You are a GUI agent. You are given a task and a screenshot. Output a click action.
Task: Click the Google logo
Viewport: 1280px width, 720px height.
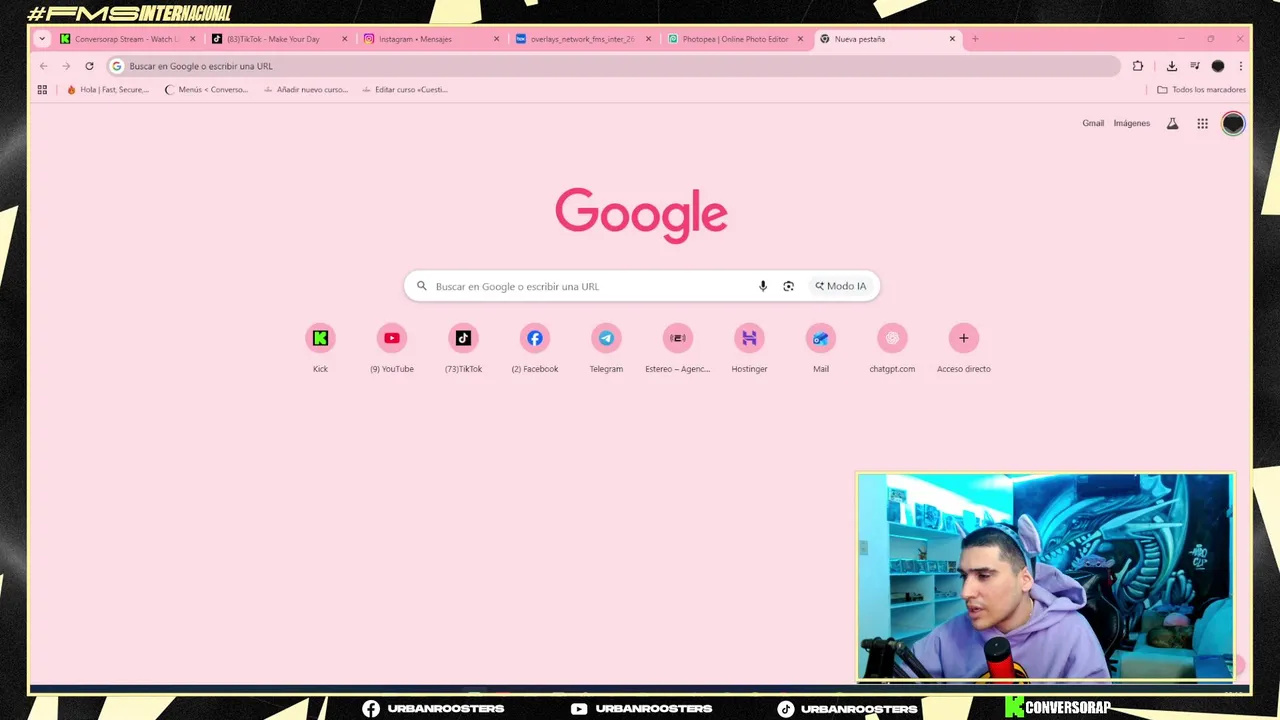tap(641, 214)
